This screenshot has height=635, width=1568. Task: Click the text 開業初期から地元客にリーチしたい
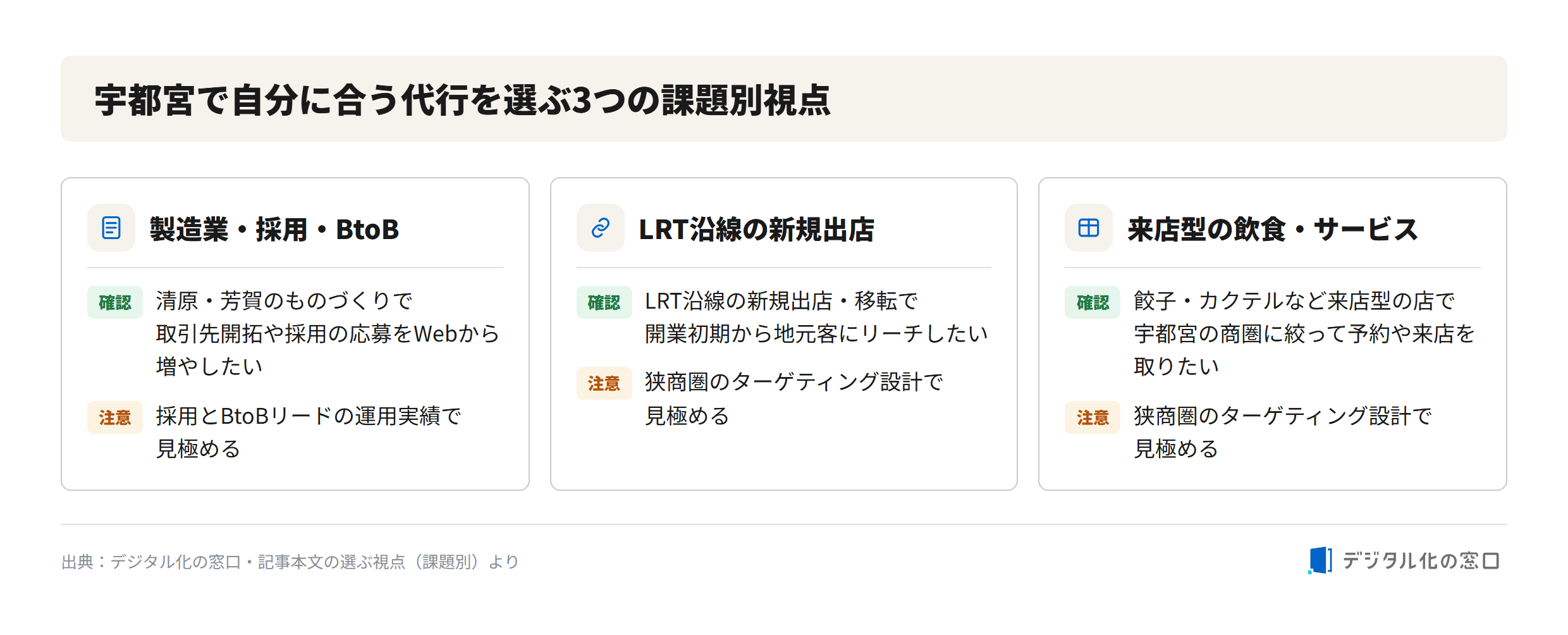point(816,334)
